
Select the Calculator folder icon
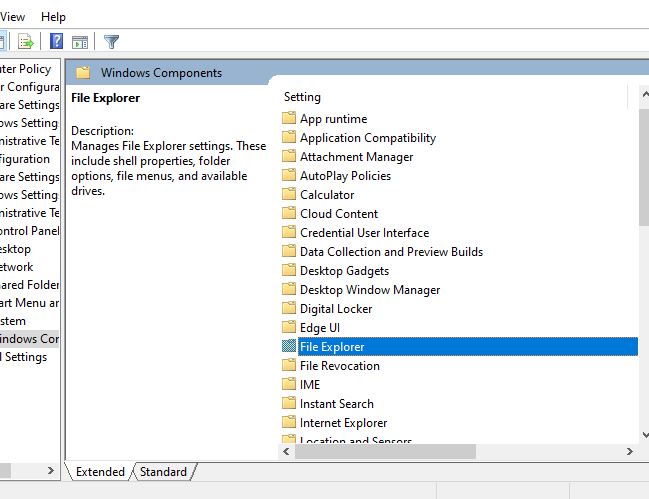(289, 194)
